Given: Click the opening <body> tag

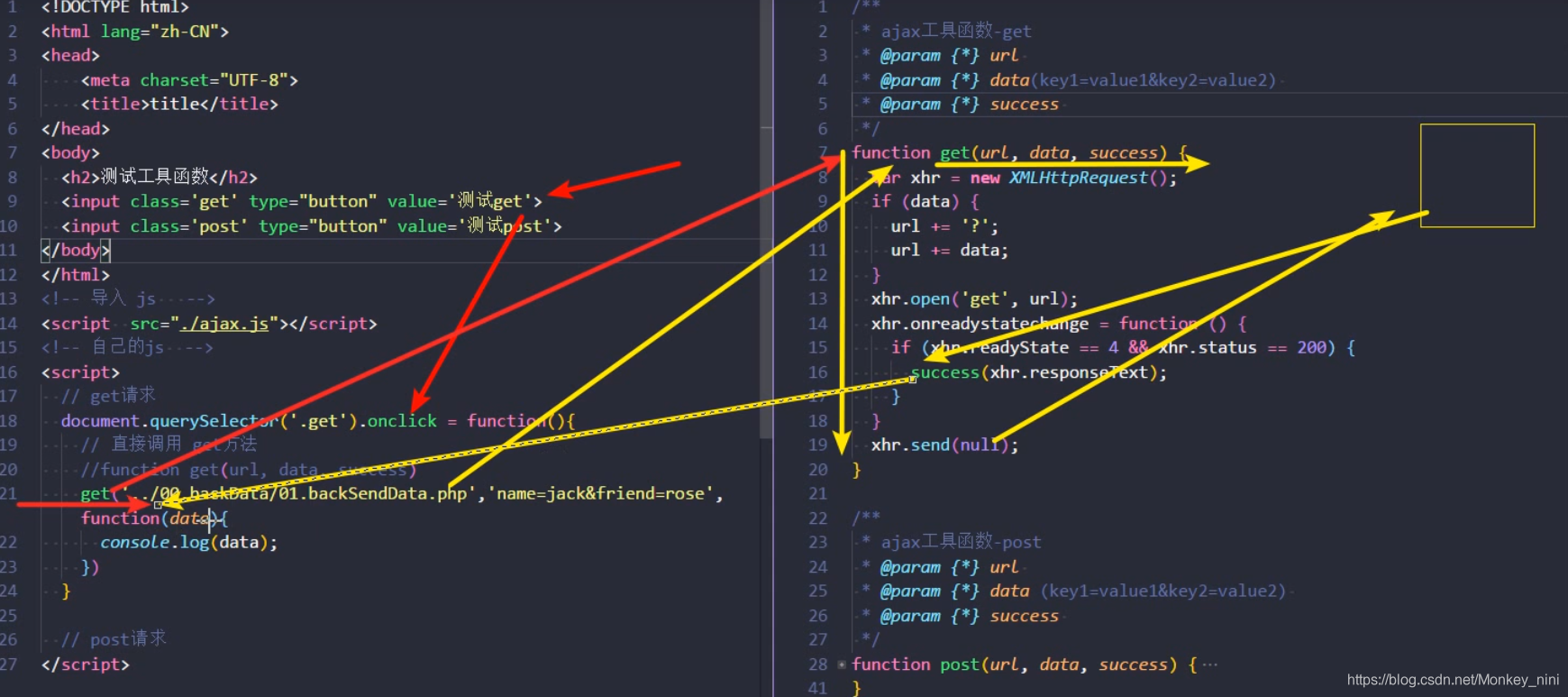Looking at the screenshot, I should click(70, 153).
